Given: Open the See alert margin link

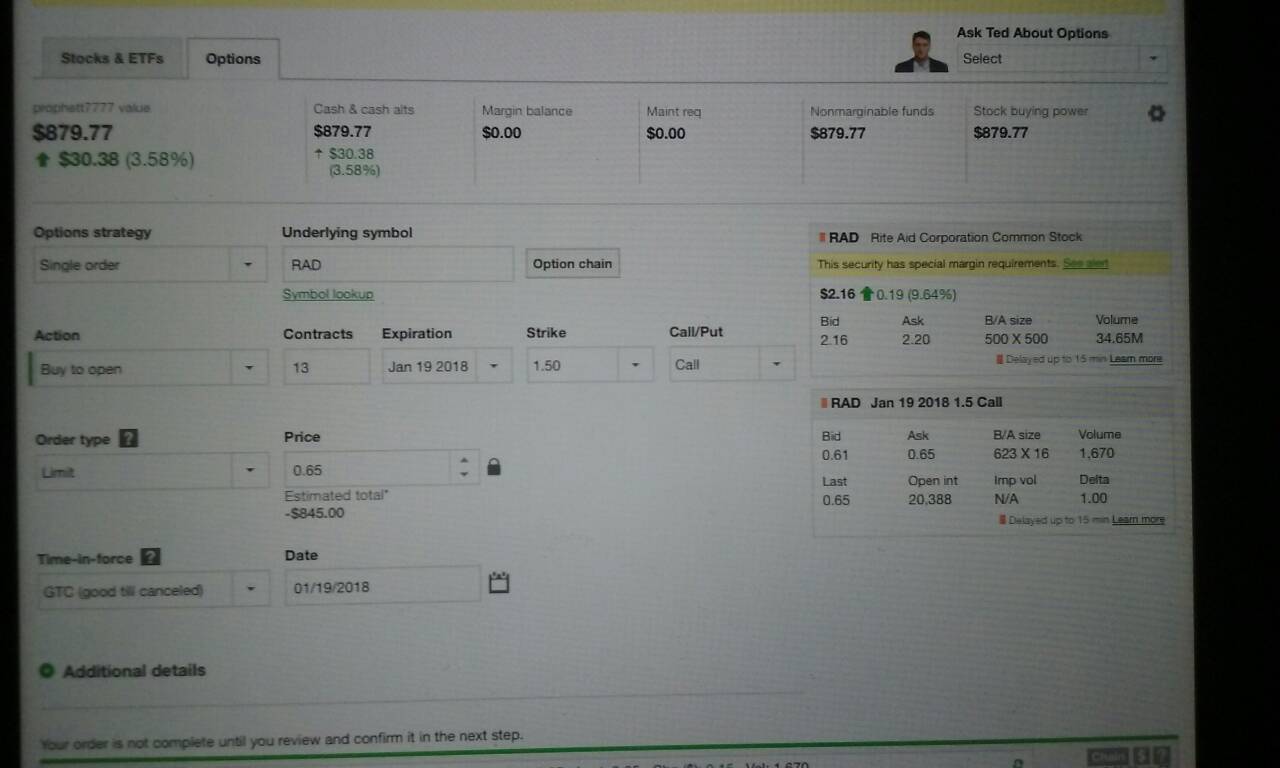Looking at the screenshot, I should (x=1085, y=264).
